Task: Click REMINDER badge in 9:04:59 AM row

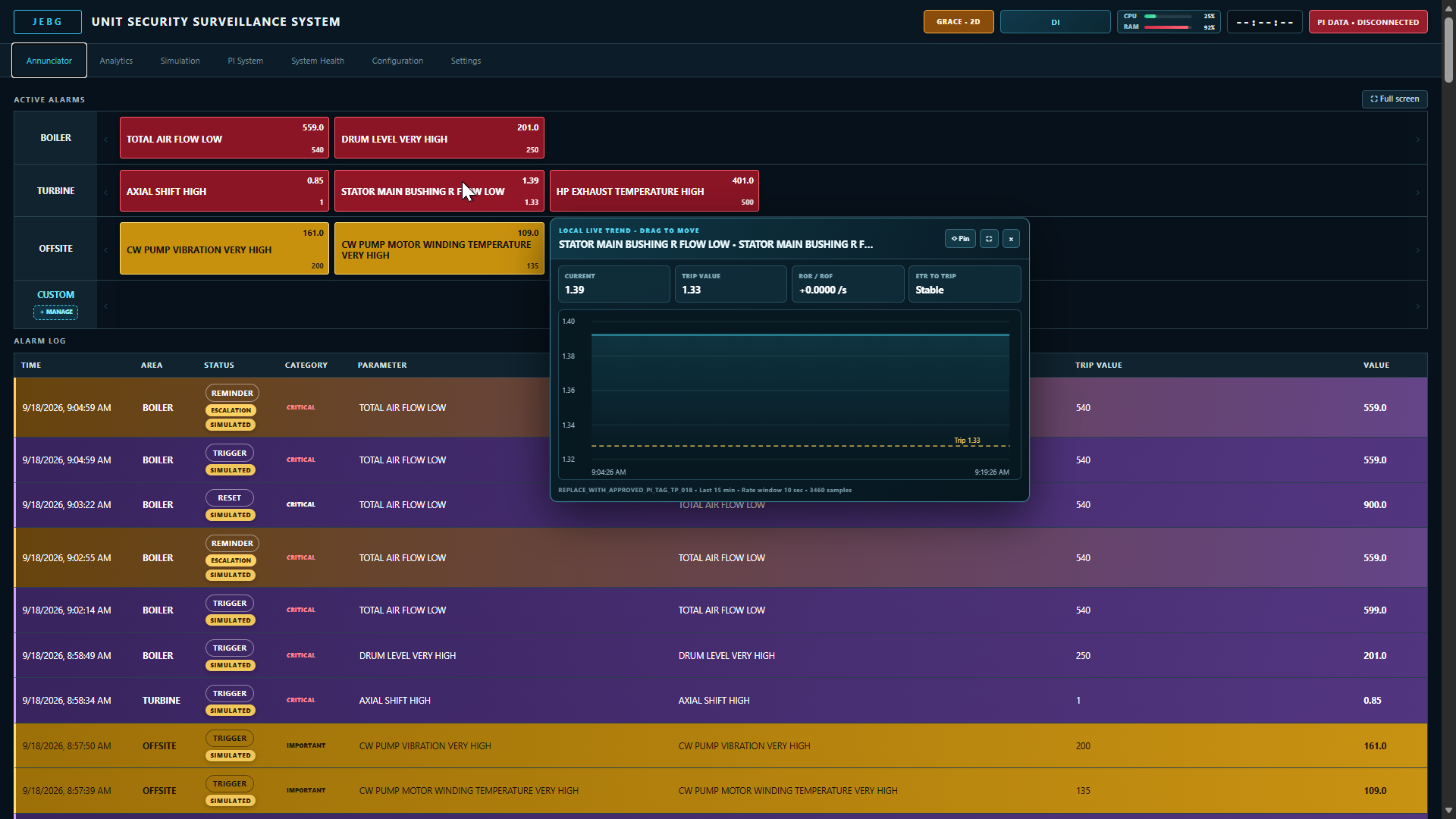Action: pyautogui.click(x=232, y=393)
